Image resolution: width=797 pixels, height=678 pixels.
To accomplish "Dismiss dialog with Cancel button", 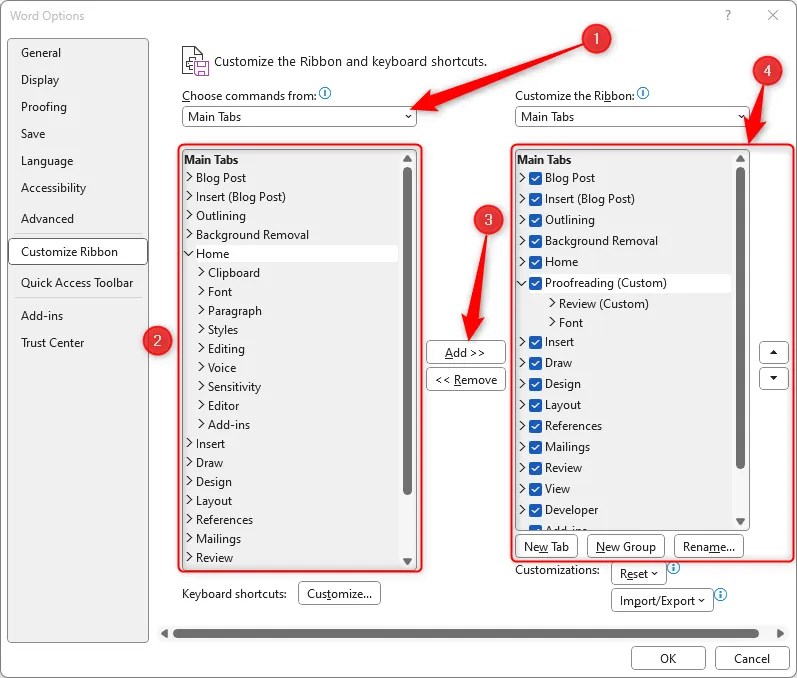I will tap(752, 659).
